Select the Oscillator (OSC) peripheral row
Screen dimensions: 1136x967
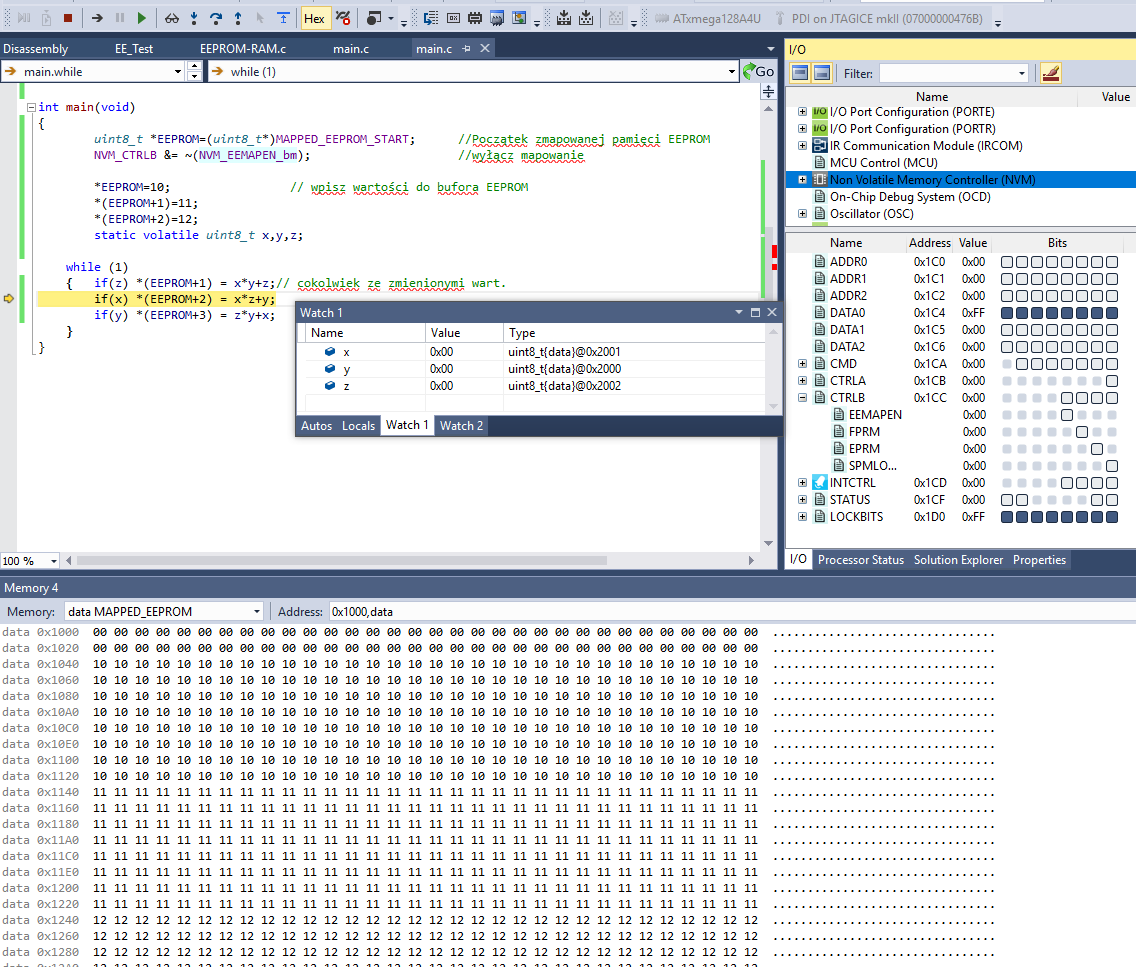click(871, 214)
